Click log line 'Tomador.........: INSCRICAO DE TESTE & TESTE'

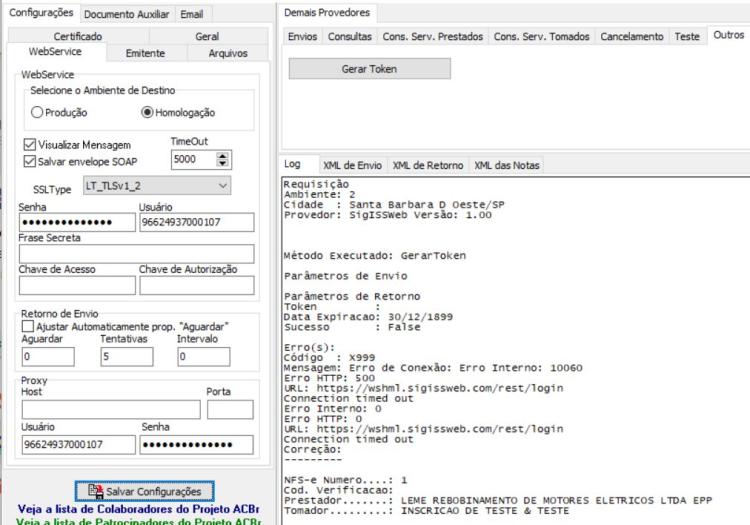point(427,511)
